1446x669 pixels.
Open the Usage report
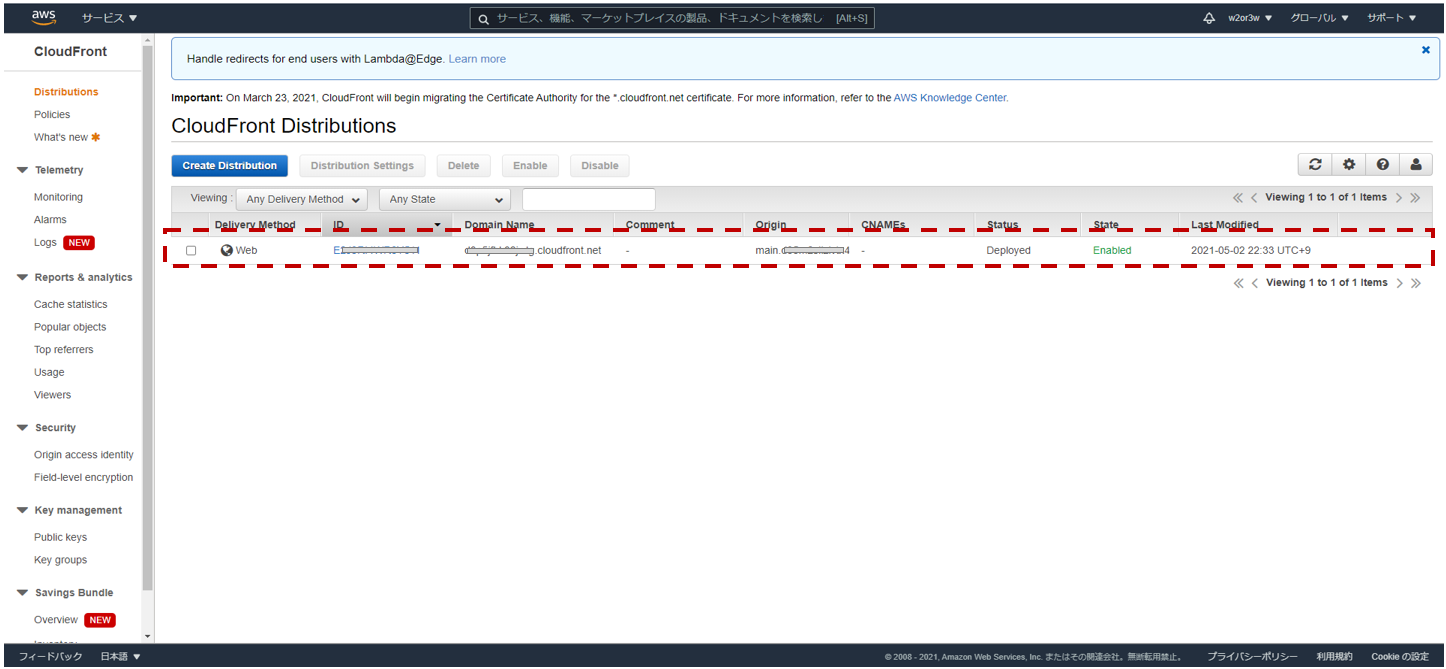(49, 372)
